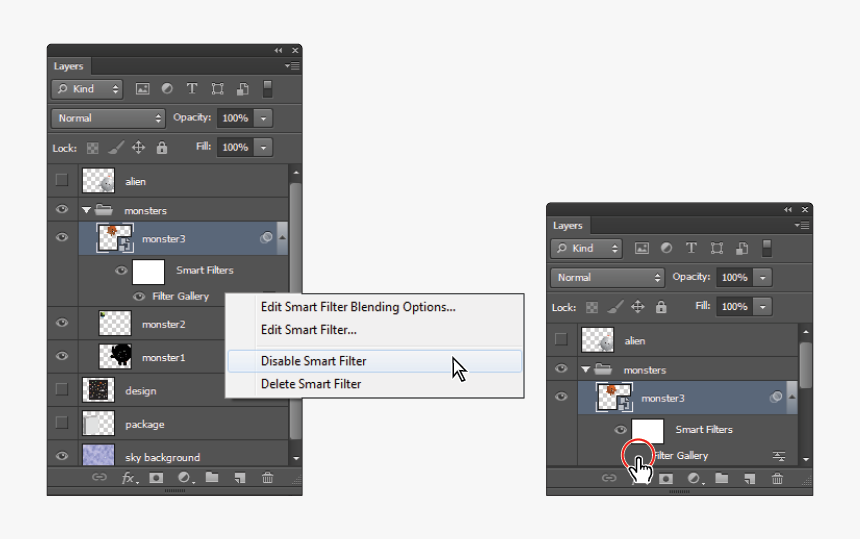
Task: Click the delete layer trash icon in left panel
Action: tap(268, 479)
